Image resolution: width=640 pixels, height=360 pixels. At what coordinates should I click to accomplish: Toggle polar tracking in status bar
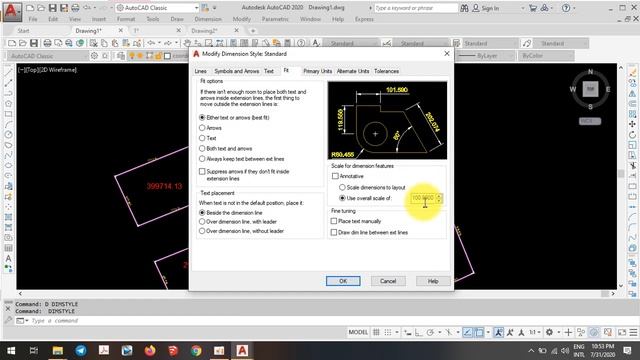pyautogui.click(x=430, y=332)
